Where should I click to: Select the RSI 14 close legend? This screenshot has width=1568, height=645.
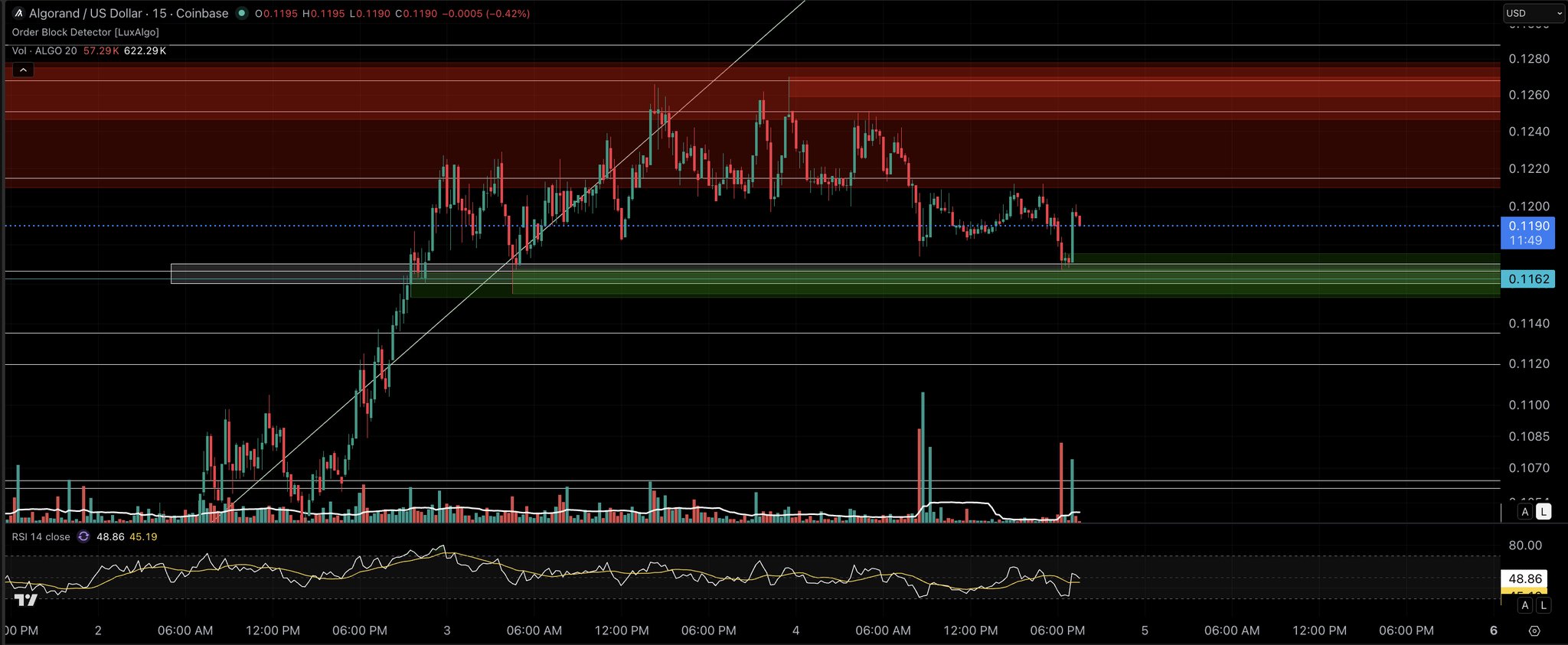pyautogui.click(x=41, y=537)
